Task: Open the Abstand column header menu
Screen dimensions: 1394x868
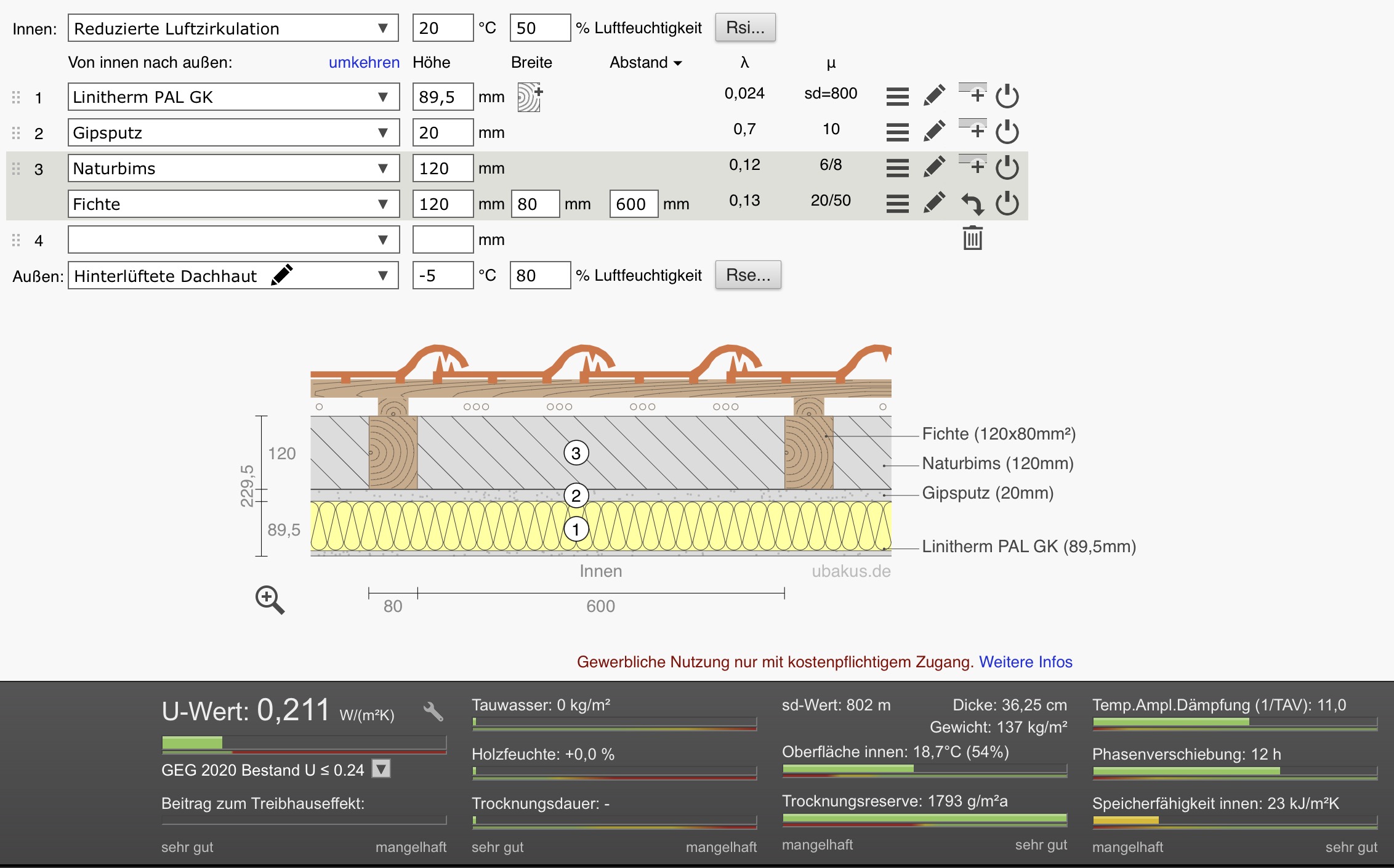Action: (645, 63)
